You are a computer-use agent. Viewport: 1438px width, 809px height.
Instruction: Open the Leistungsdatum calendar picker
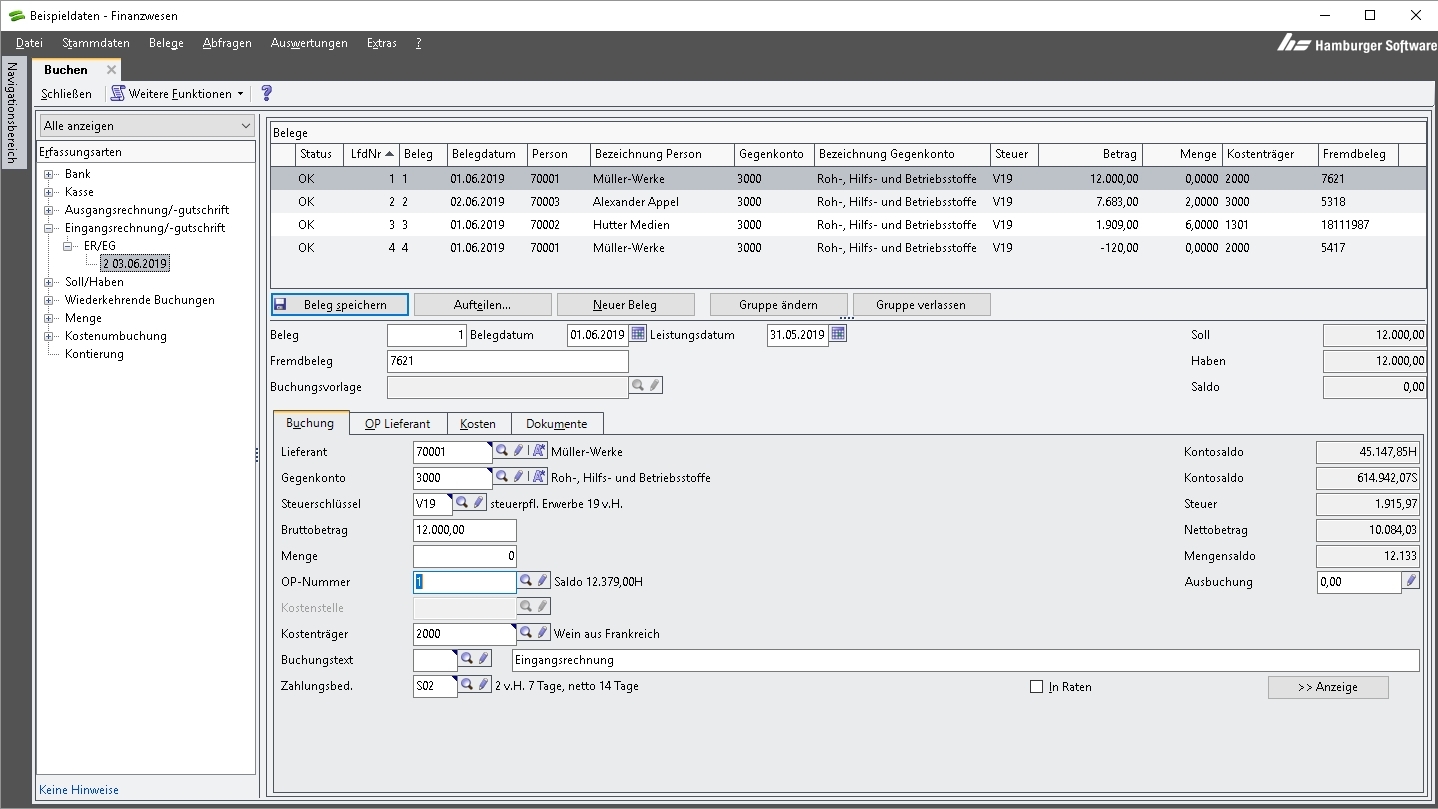[x=838, y=334]
